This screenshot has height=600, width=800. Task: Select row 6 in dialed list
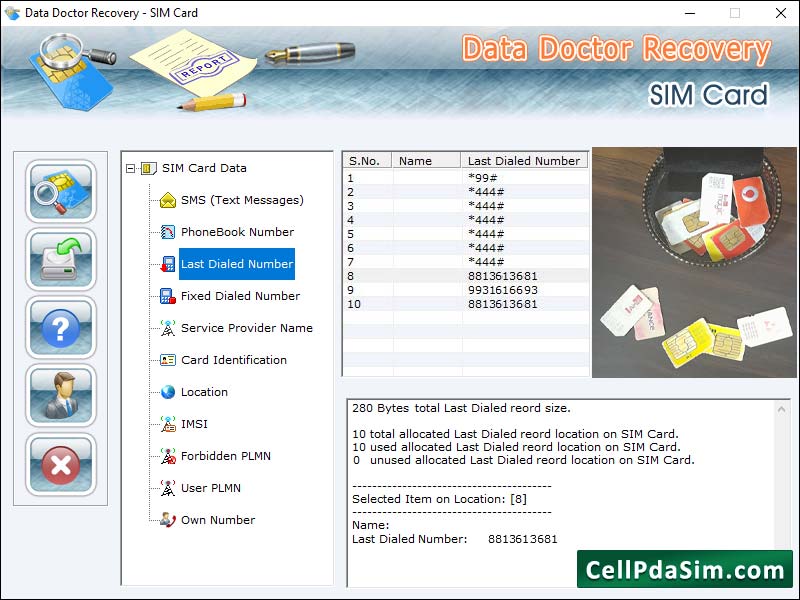(466, 248)
